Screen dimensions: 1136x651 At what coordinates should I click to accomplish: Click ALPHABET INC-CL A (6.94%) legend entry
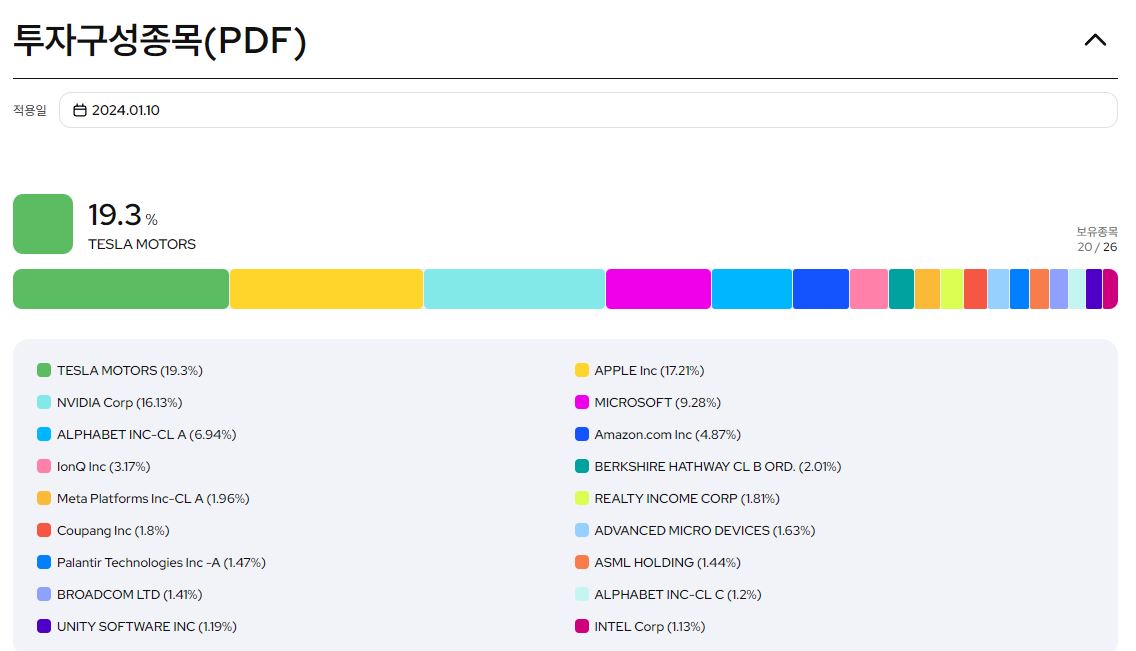(136, 434)
